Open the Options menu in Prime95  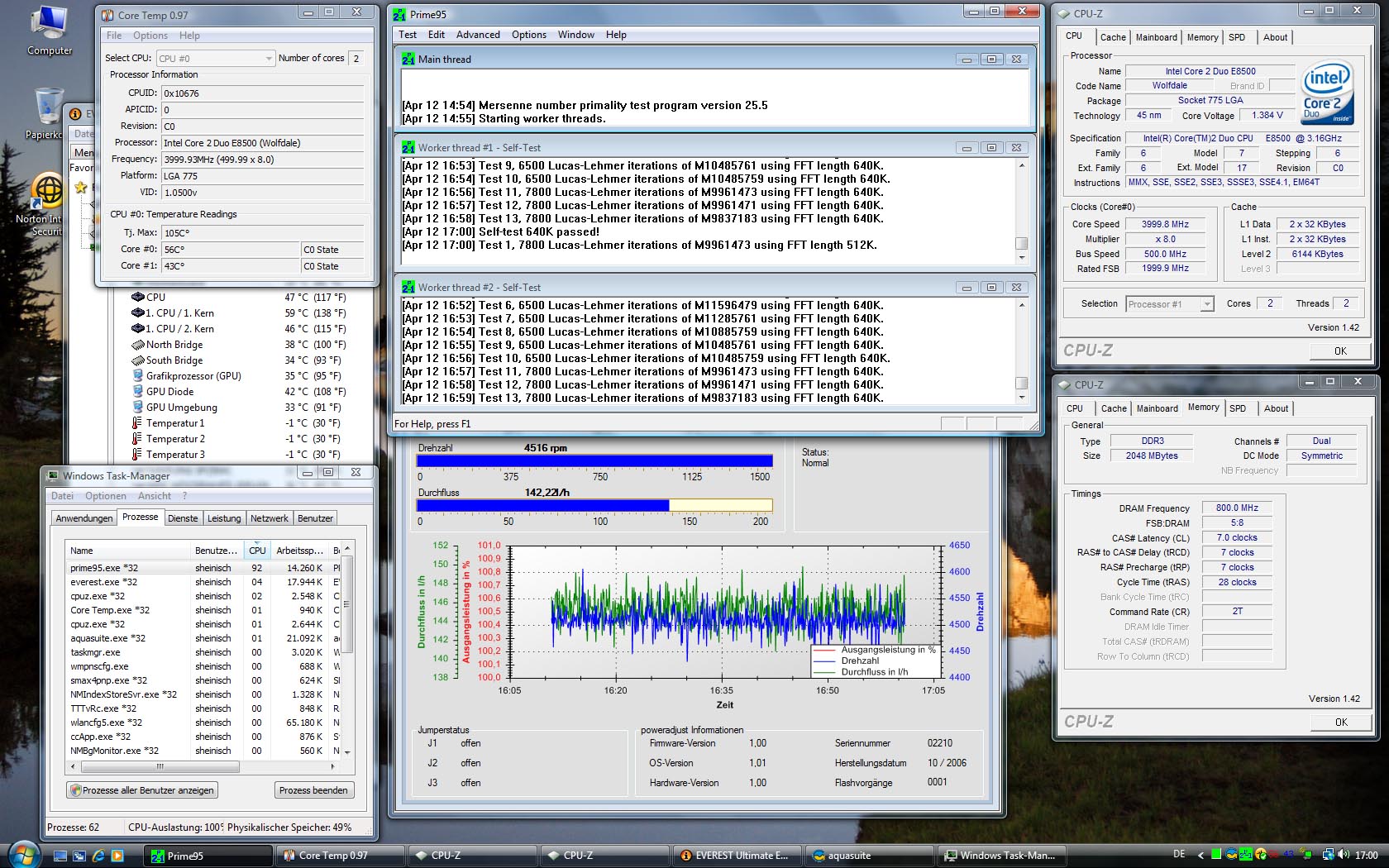click(528, 35)
